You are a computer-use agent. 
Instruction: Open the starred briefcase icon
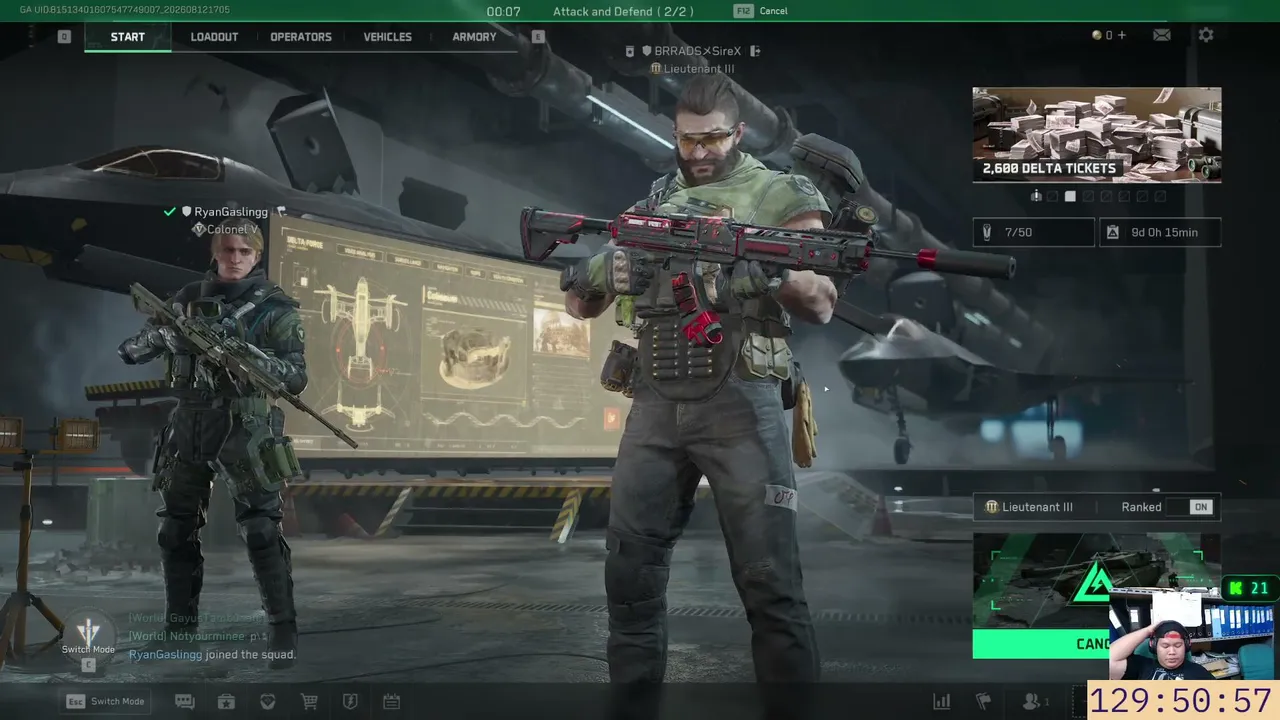tap(226, 701)
